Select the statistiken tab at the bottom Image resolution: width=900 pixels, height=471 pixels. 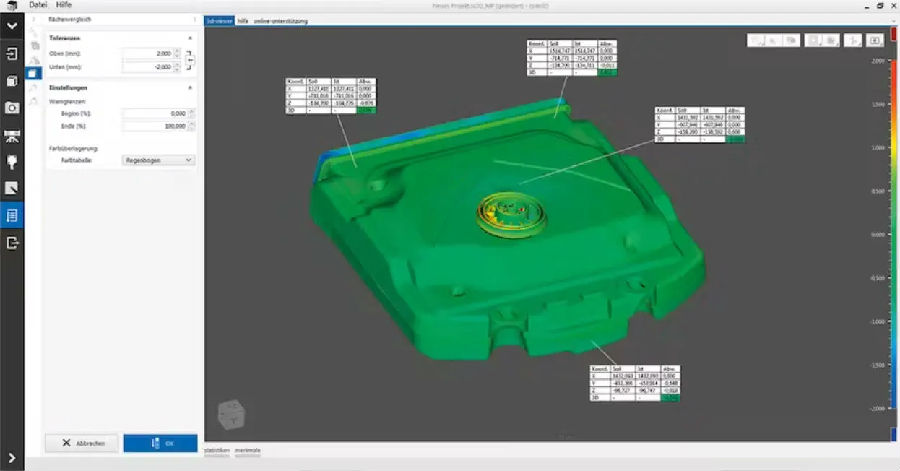217,450
